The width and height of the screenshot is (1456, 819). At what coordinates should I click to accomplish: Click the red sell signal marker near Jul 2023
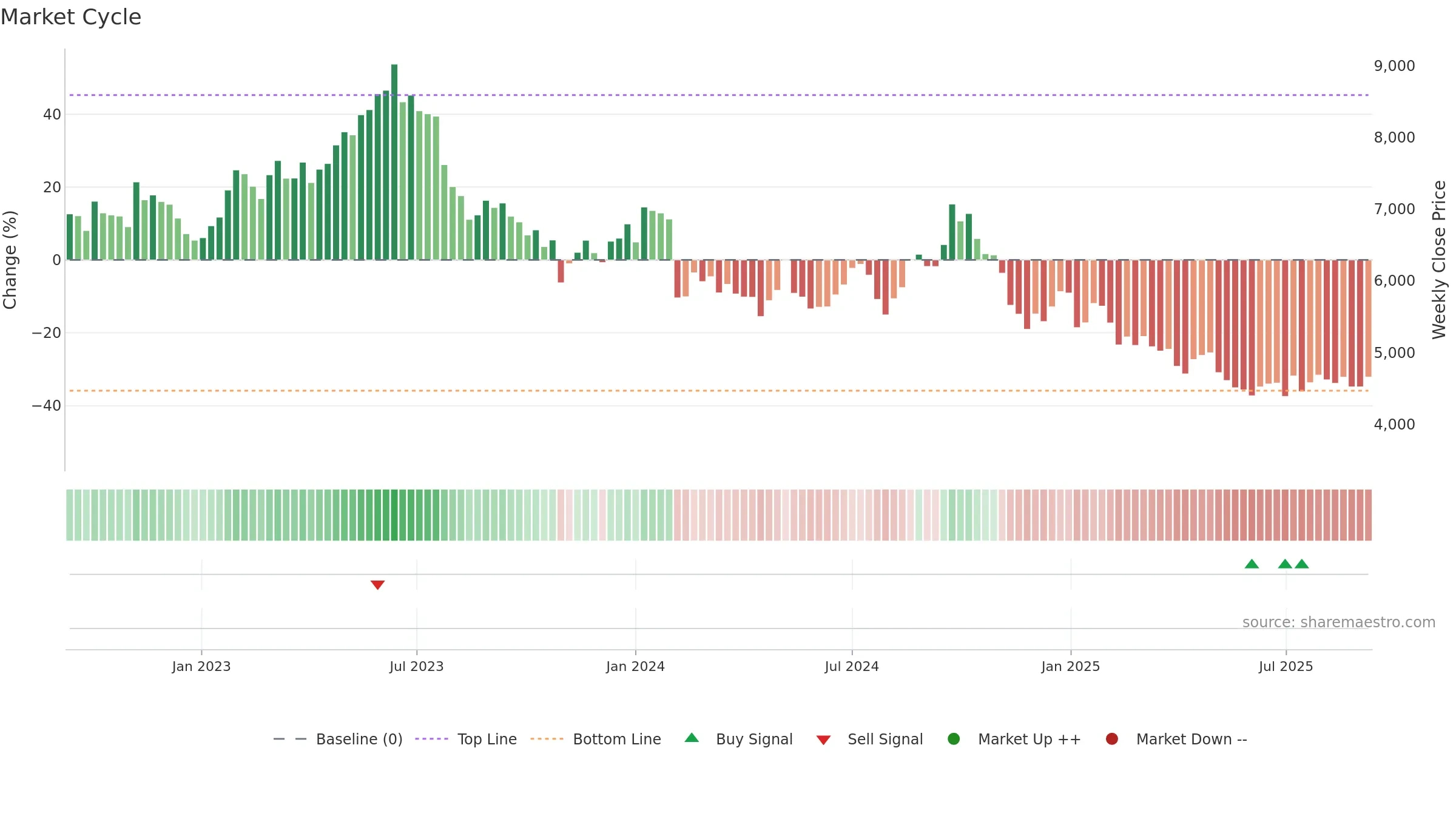point(377,585)
